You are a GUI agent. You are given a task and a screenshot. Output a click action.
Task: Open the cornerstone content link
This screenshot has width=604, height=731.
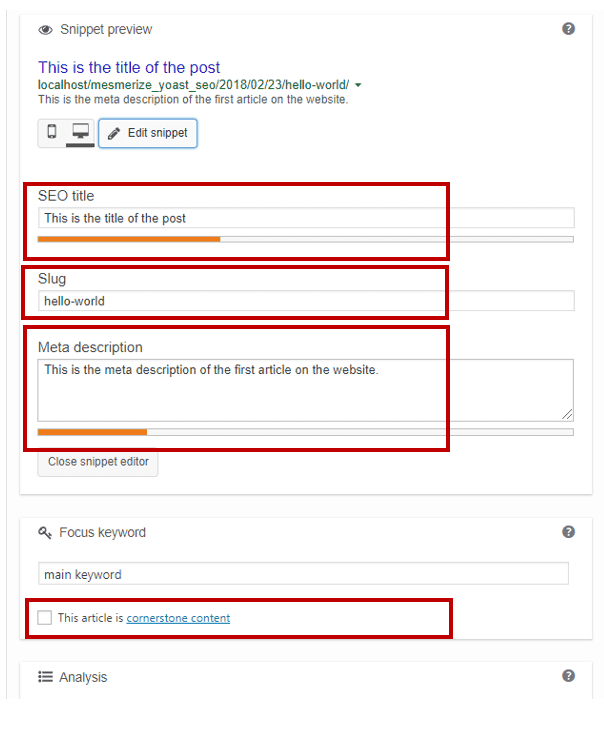click(x=178, y=618)
